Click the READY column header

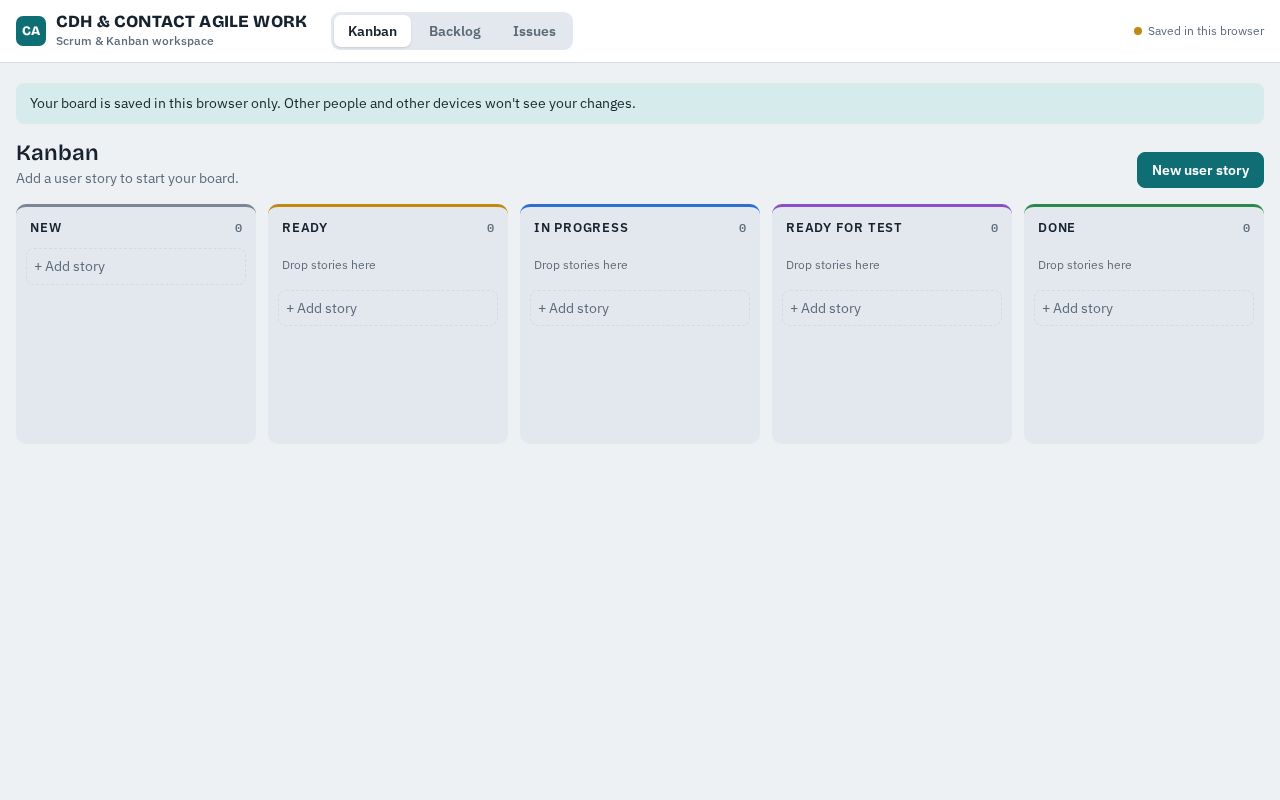tap(305, 228)
